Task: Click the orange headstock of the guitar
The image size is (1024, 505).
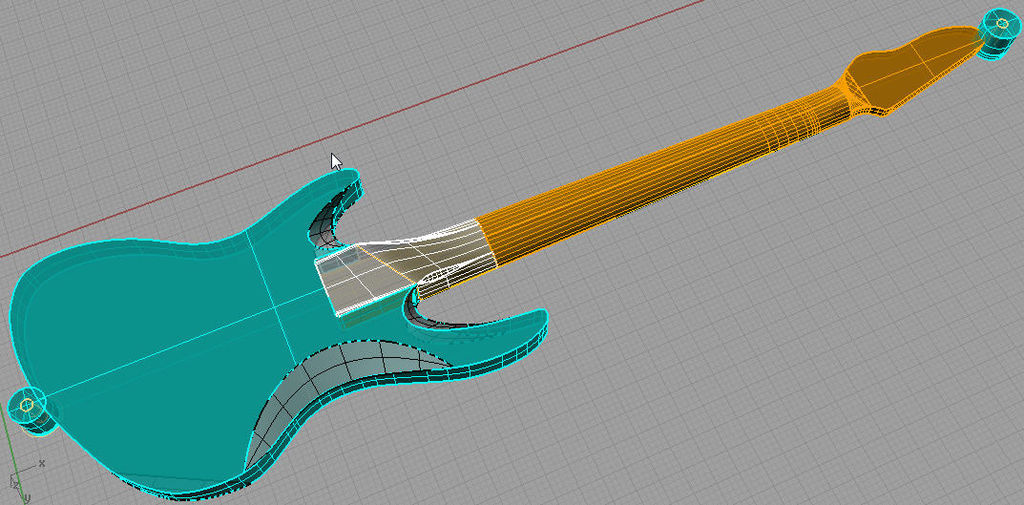Action: [x=905, y=70]
